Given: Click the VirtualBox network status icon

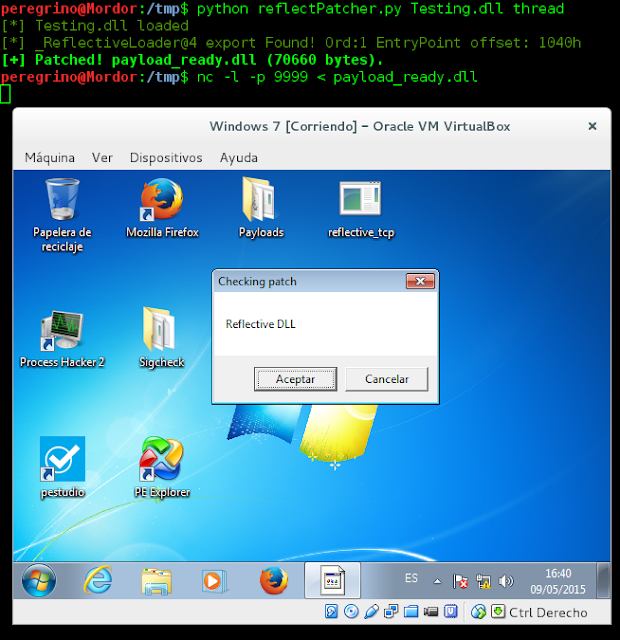Looking at the screenshot, I should tap(391, 611).
